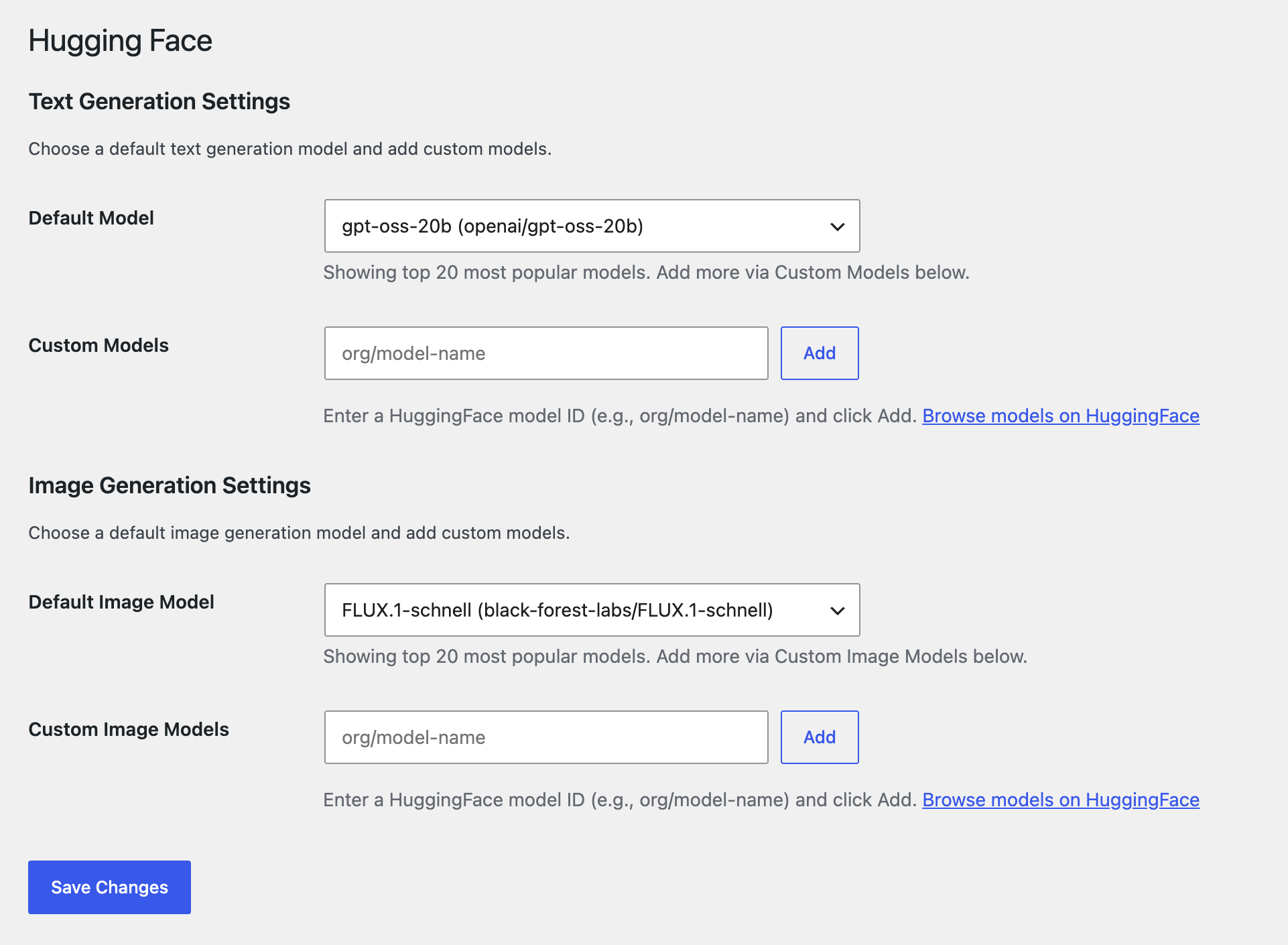1288x945 pixels.
Task: Click Add next to Custom Models
Action: tap(819, 353)
